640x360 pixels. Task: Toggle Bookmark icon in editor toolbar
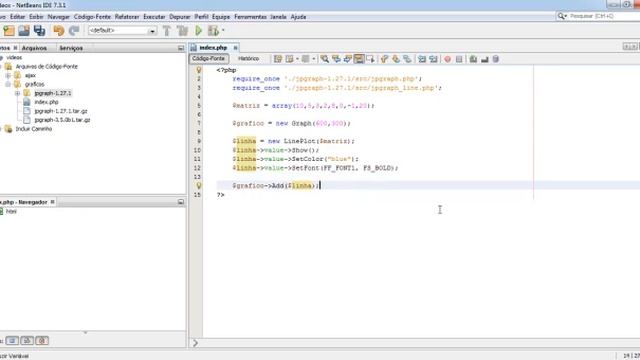(x=407, y=59)
